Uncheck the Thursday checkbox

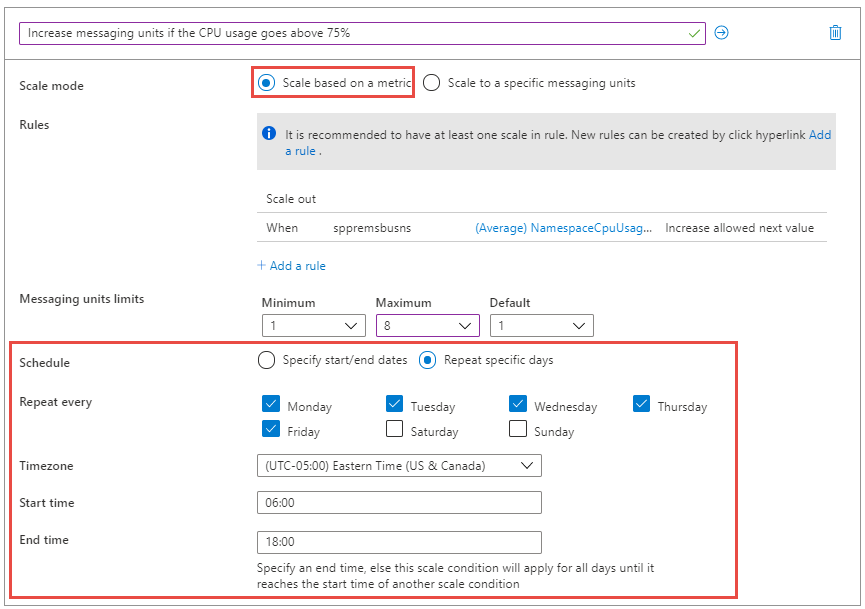pos(642,404)
